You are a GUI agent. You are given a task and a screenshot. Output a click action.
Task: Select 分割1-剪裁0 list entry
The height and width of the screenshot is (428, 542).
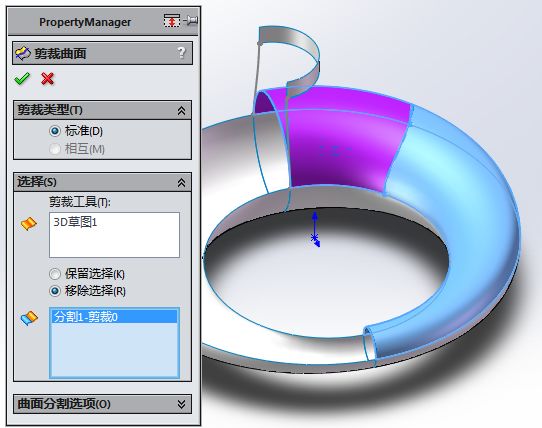click(114, 317)
